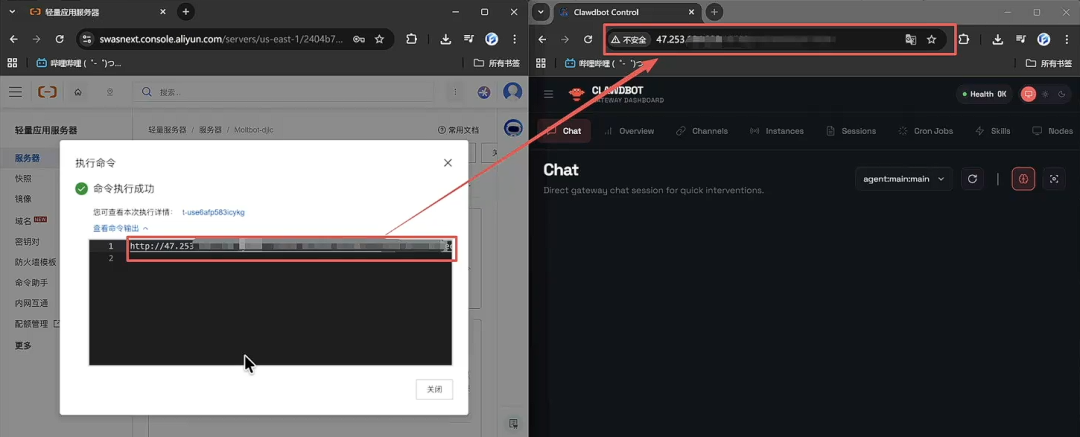Switch to the Chat tab in Clawdbot
The image size is (1080, 437).
point(564,131)
